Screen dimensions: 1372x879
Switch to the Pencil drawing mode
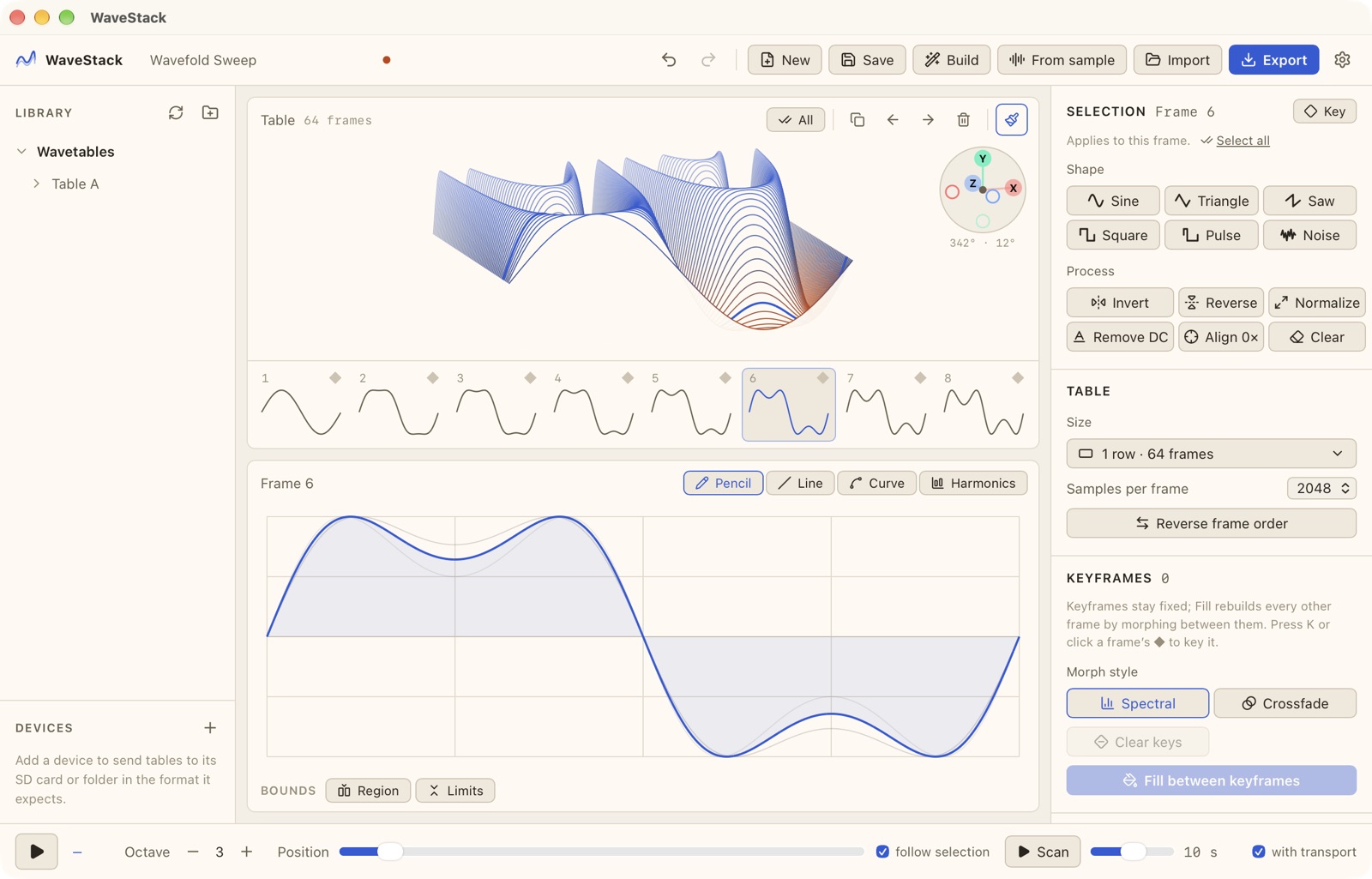tap(723, 484)
